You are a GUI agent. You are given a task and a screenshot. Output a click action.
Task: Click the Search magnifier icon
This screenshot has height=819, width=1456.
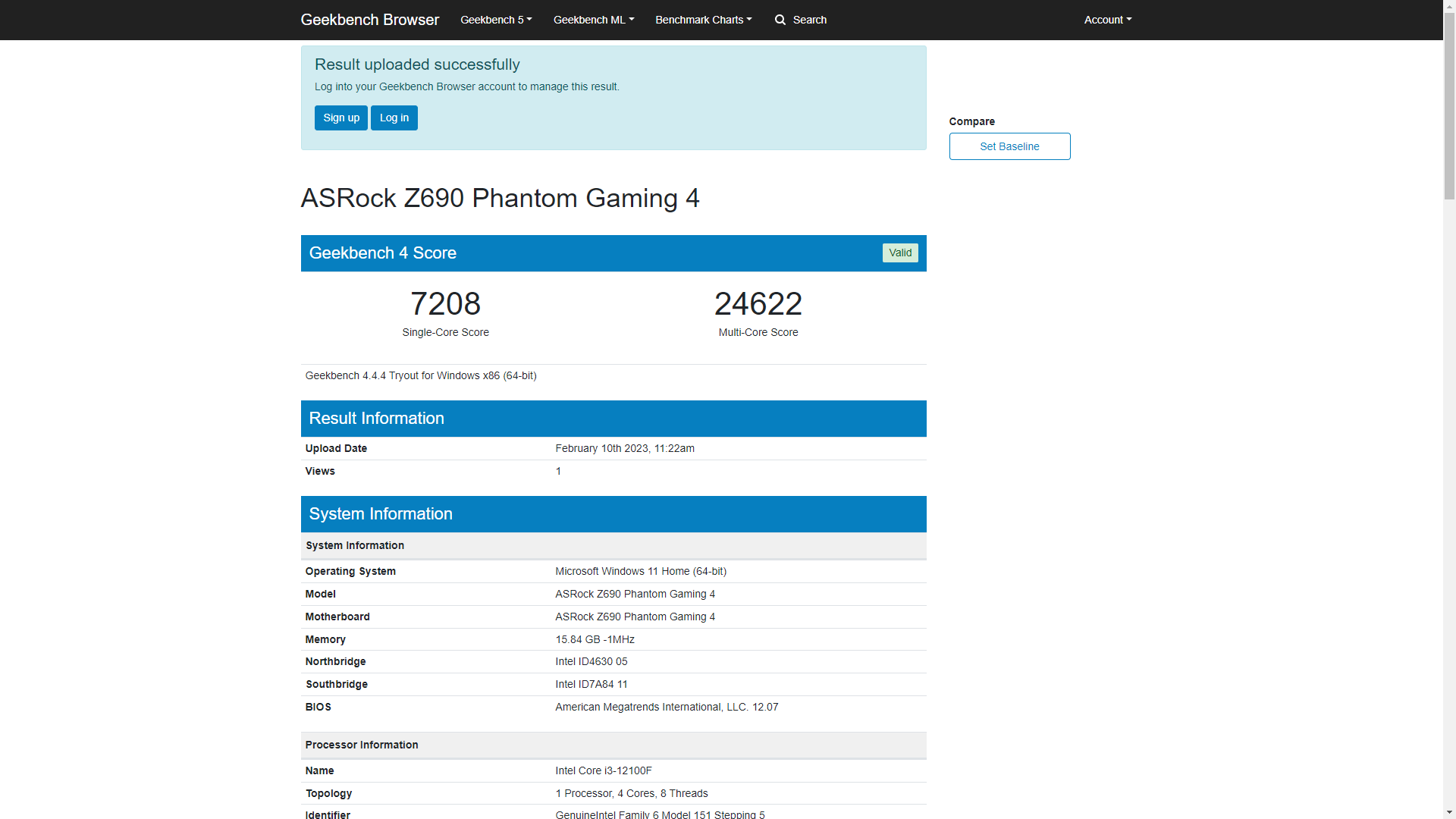(780, 20)
